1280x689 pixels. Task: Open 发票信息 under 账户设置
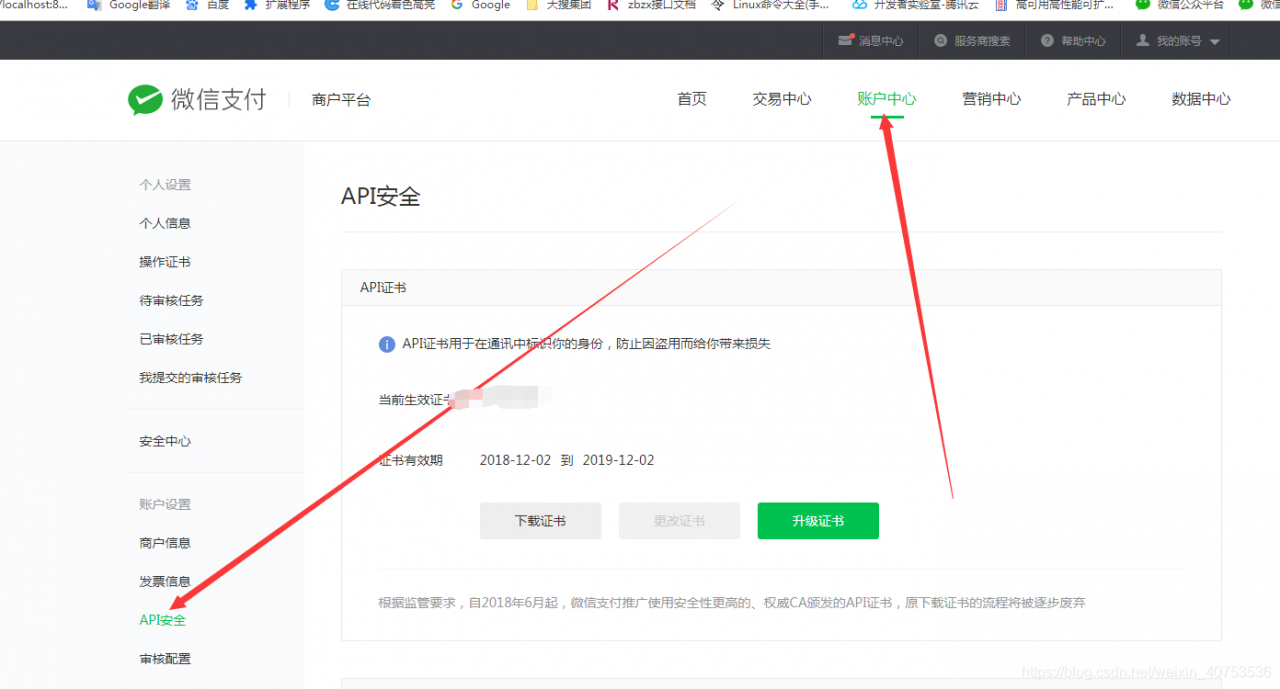click(165, 581)
